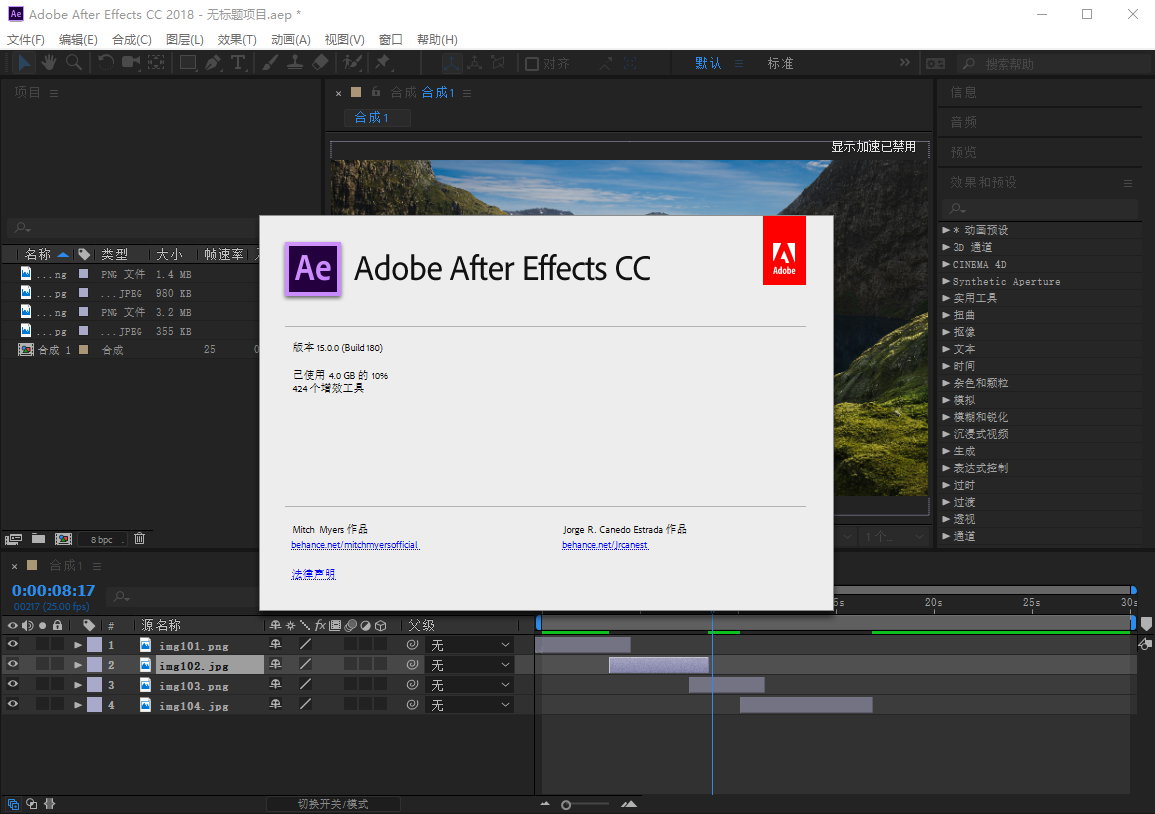The image size is (1155, 814).
Task: Open behance.net/mitchmyersofficial link
Action: tap(355, 544)
